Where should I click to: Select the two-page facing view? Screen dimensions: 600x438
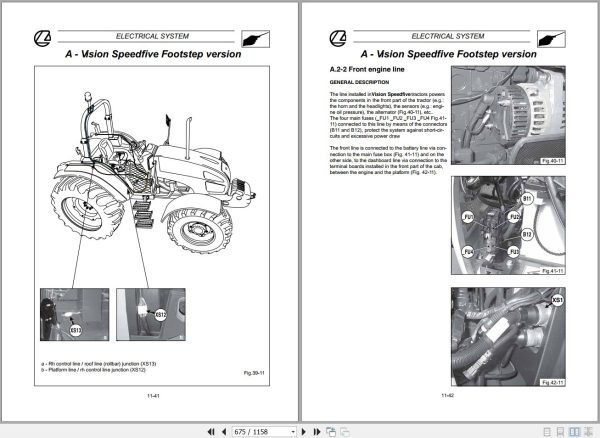click(x=574, y=432)
